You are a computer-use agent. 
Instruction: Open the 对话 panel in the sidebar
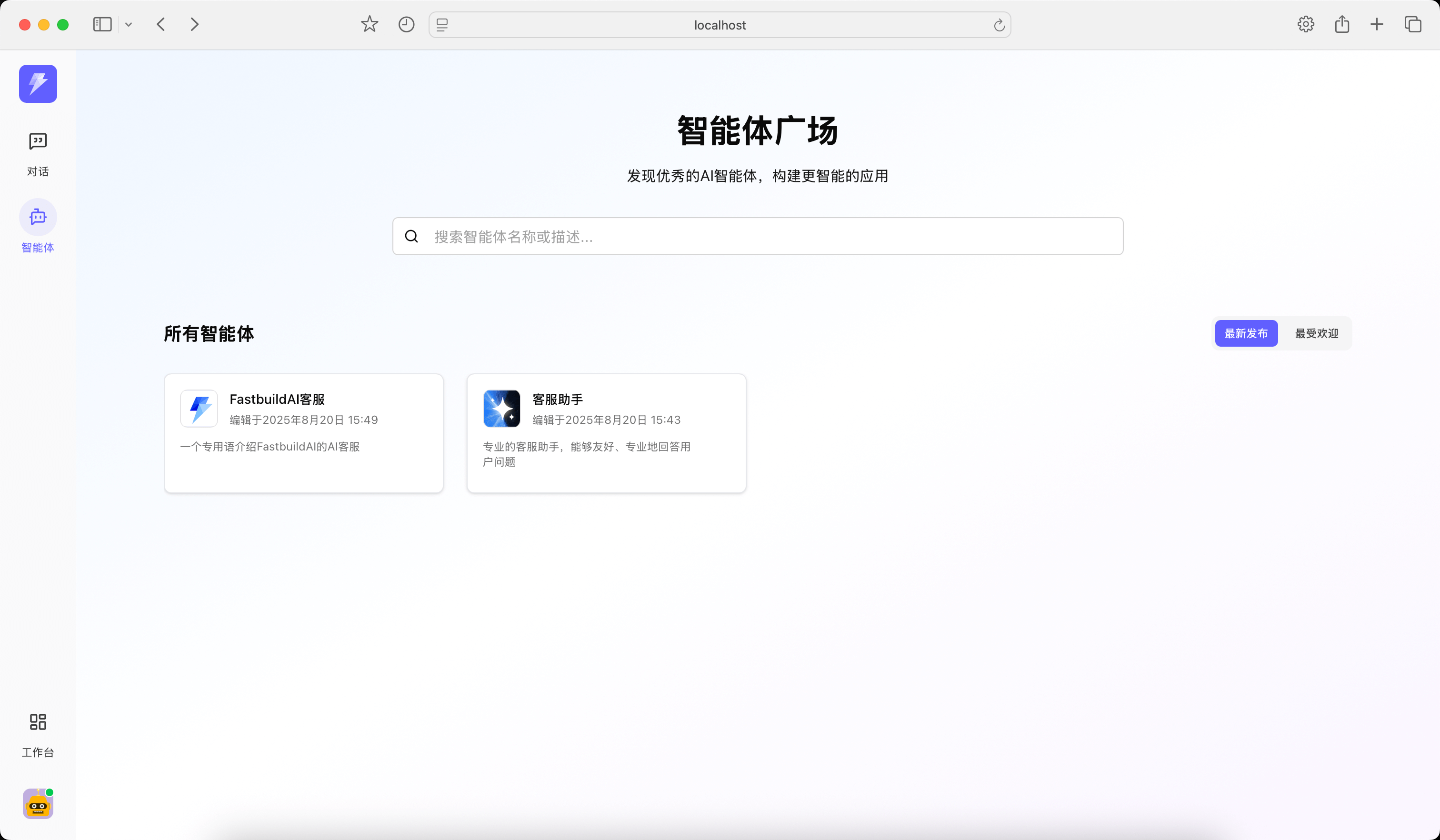pos(38,153)
